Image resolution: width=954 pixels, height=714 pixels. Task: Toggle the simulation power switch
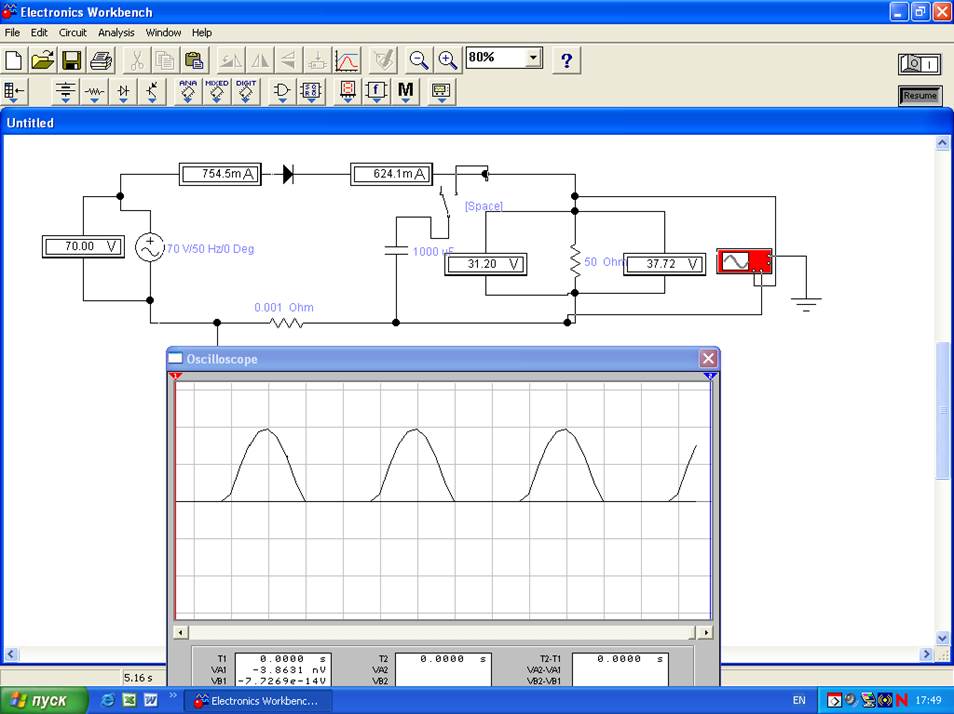click(919, 64)
